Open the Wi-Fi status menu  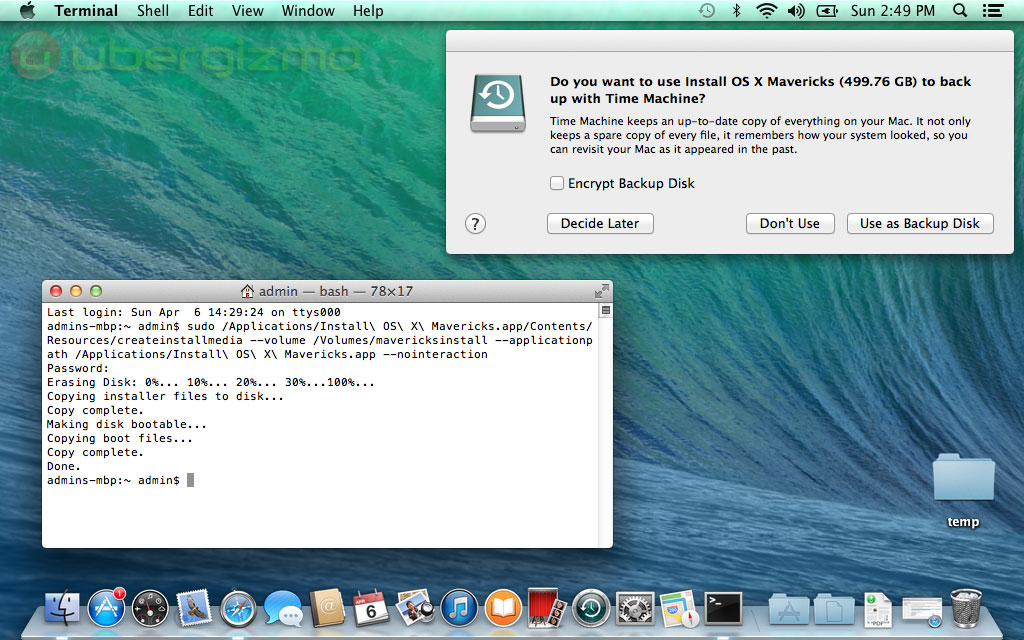(x=767, y=10)
